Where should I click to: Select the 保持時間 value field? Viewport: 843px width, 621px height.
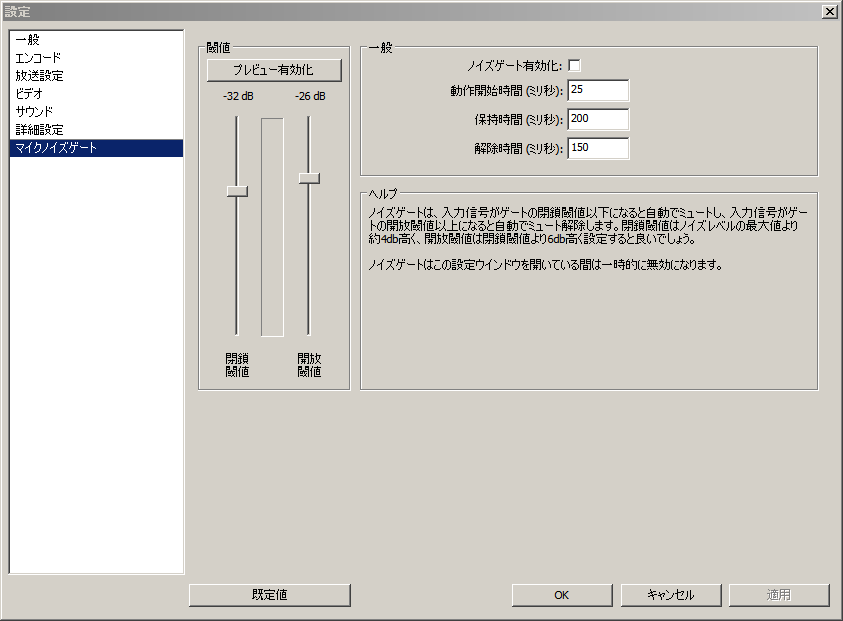point(598,119)
